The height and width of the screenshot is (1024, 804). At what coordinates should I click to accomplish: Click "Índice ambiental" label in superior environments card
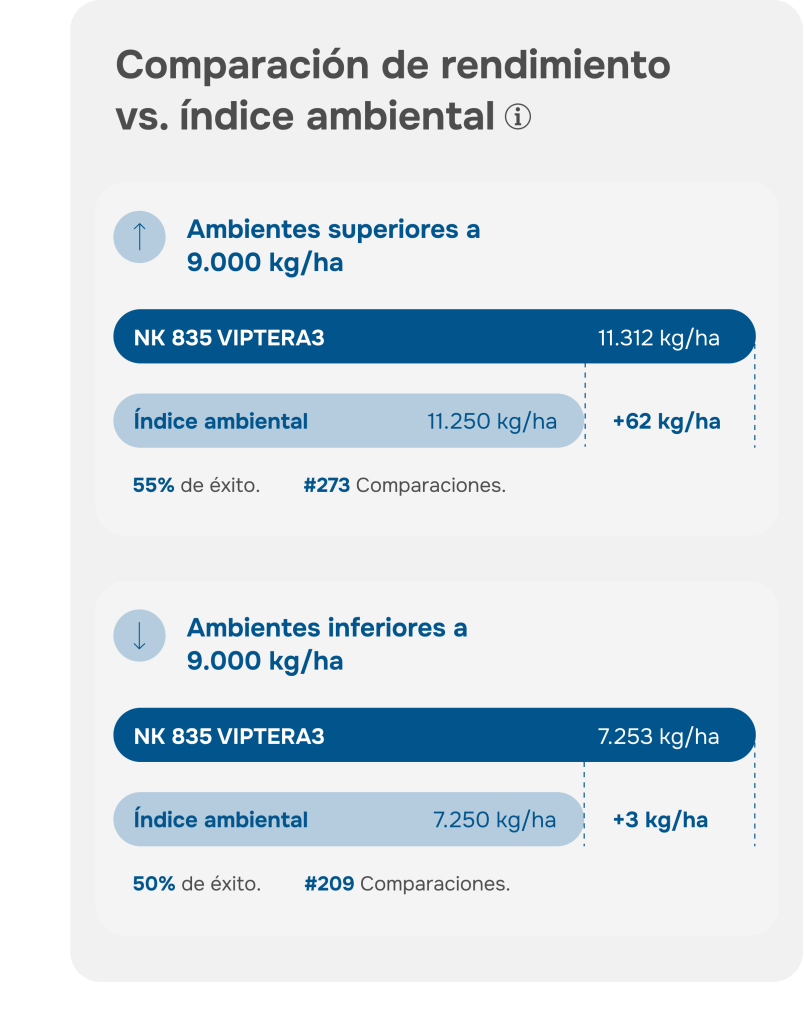coord(221,421)
